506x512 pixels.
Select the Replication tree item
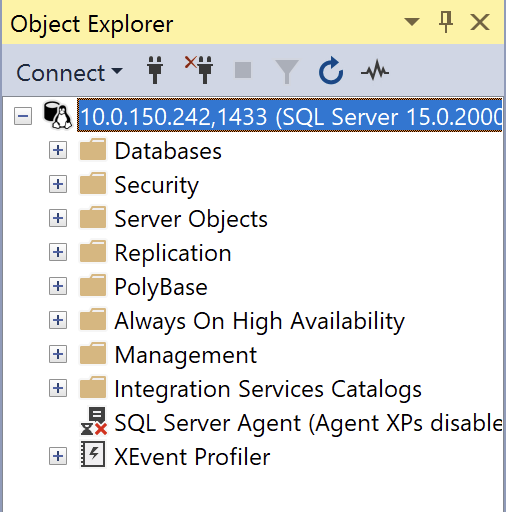[x=173, y=253]
